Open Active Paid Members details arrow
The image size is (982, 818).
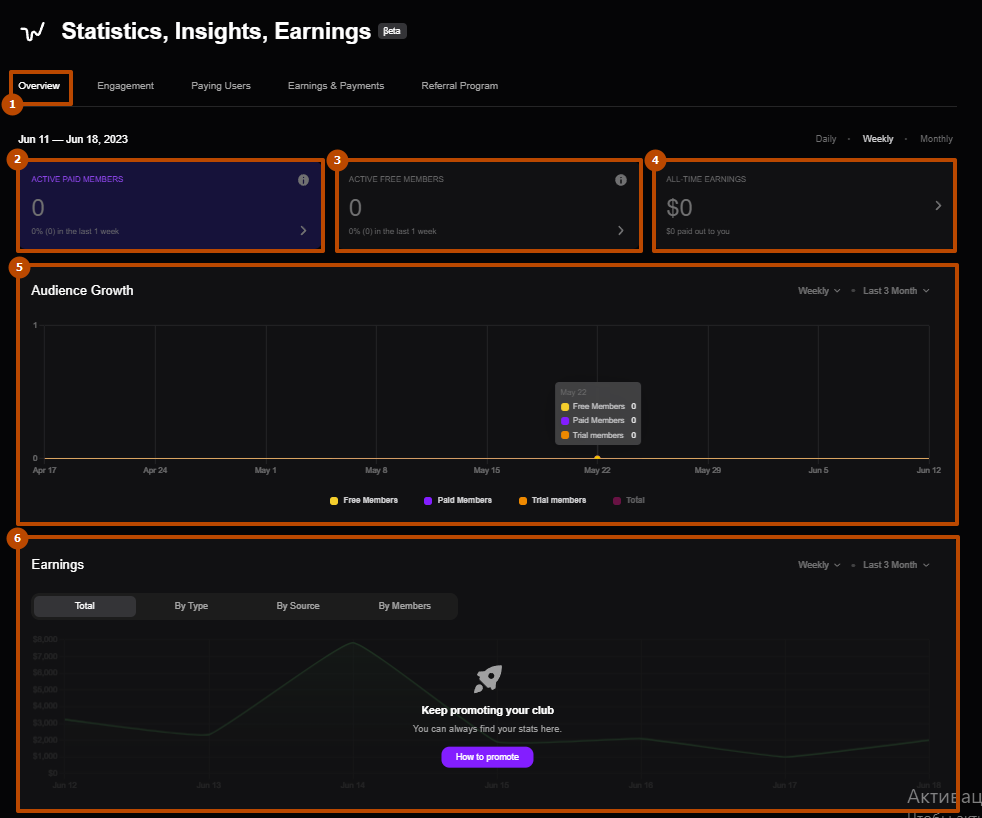pos(303,231)
